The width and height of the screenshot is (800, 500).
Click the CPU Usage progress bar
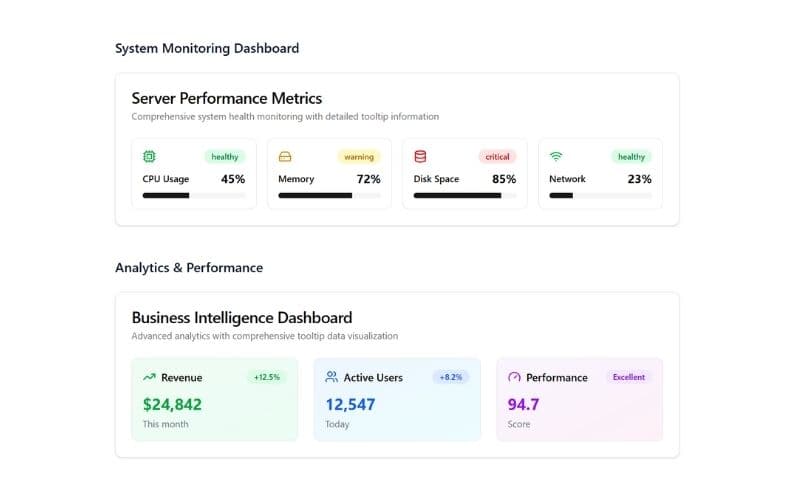coord(194,196)
